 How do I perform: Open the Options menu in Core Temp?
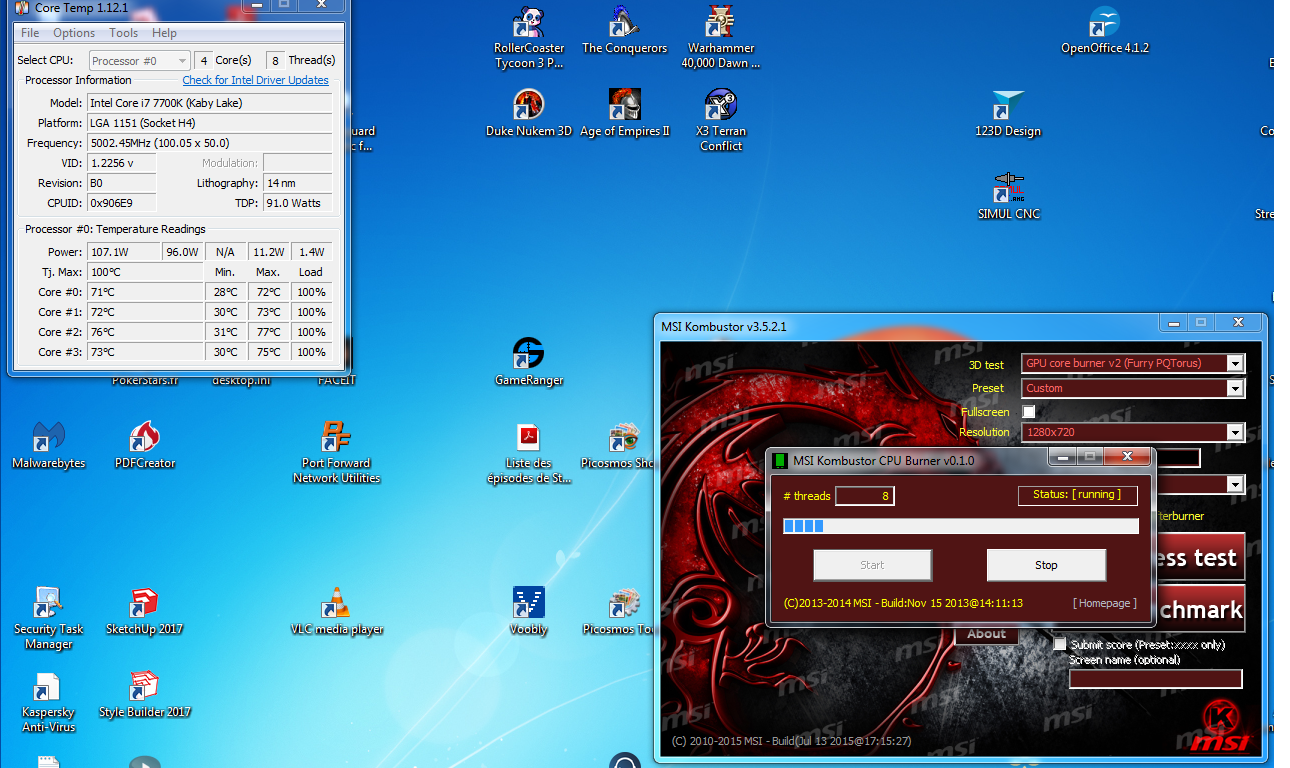click(74, 33)
